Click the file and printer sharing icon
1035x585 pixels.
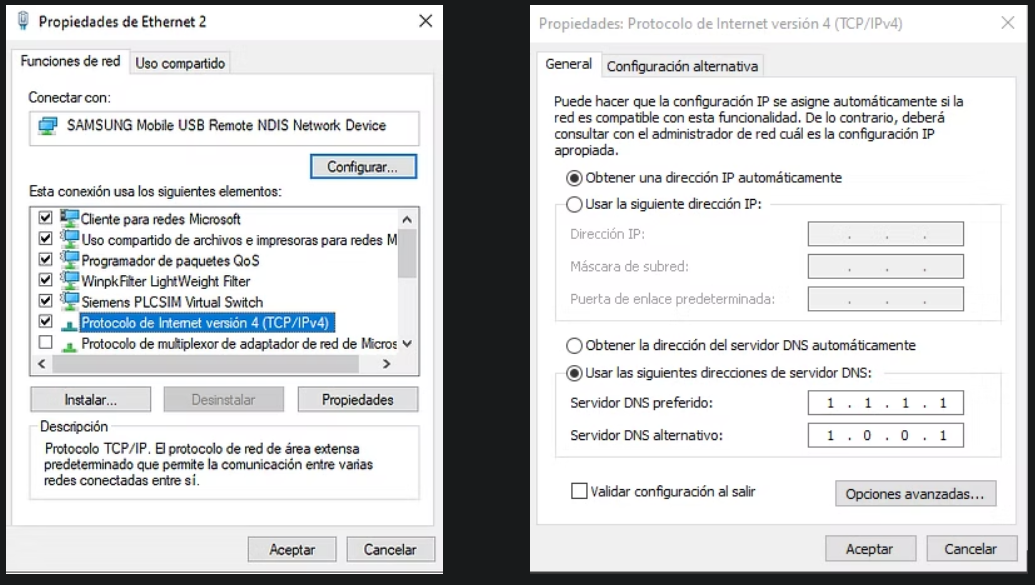click(70, 239)
